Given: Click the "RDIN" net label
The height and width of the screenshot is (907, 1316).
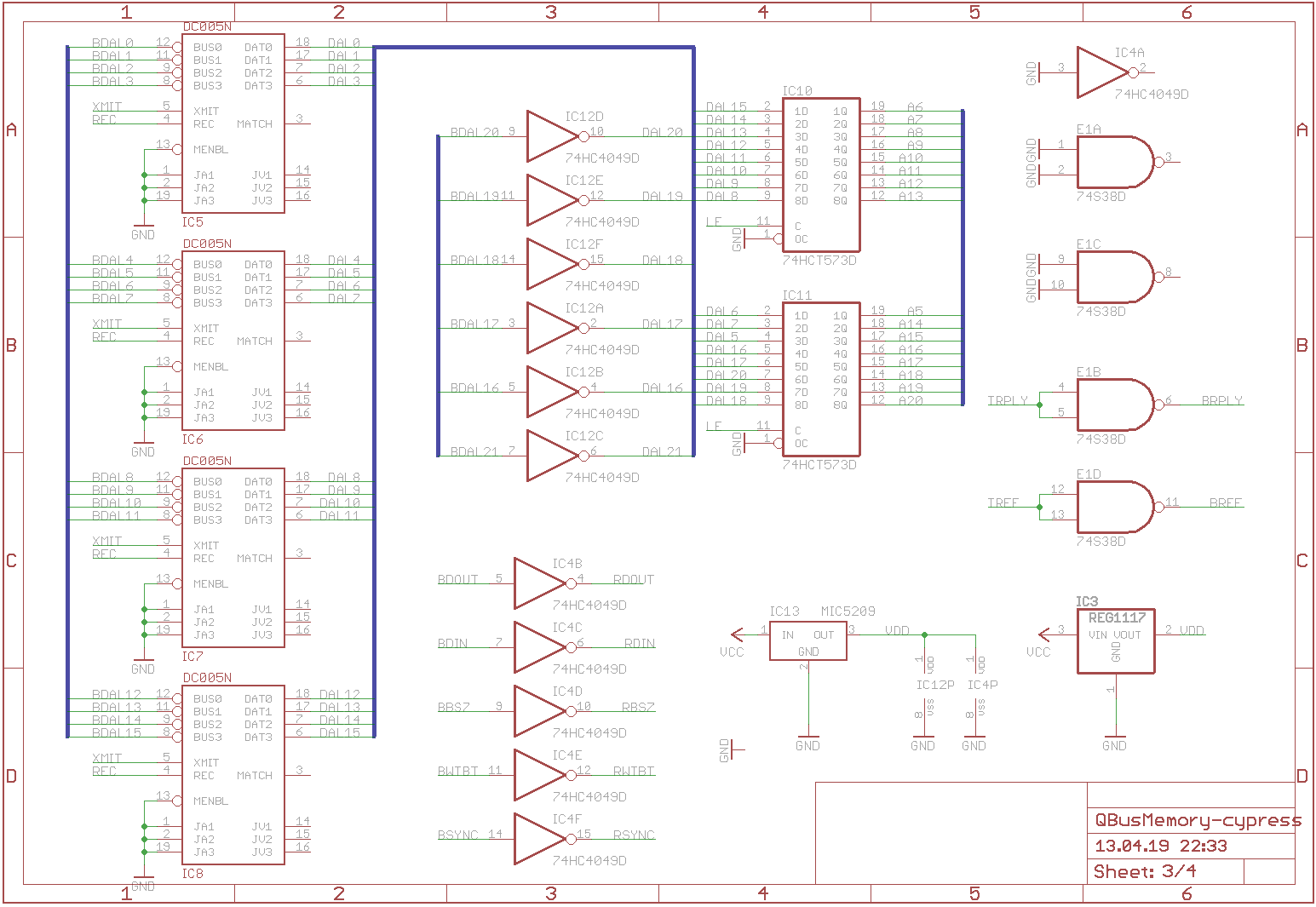Looking at the screenshot, I should click(x=640, y=643).
